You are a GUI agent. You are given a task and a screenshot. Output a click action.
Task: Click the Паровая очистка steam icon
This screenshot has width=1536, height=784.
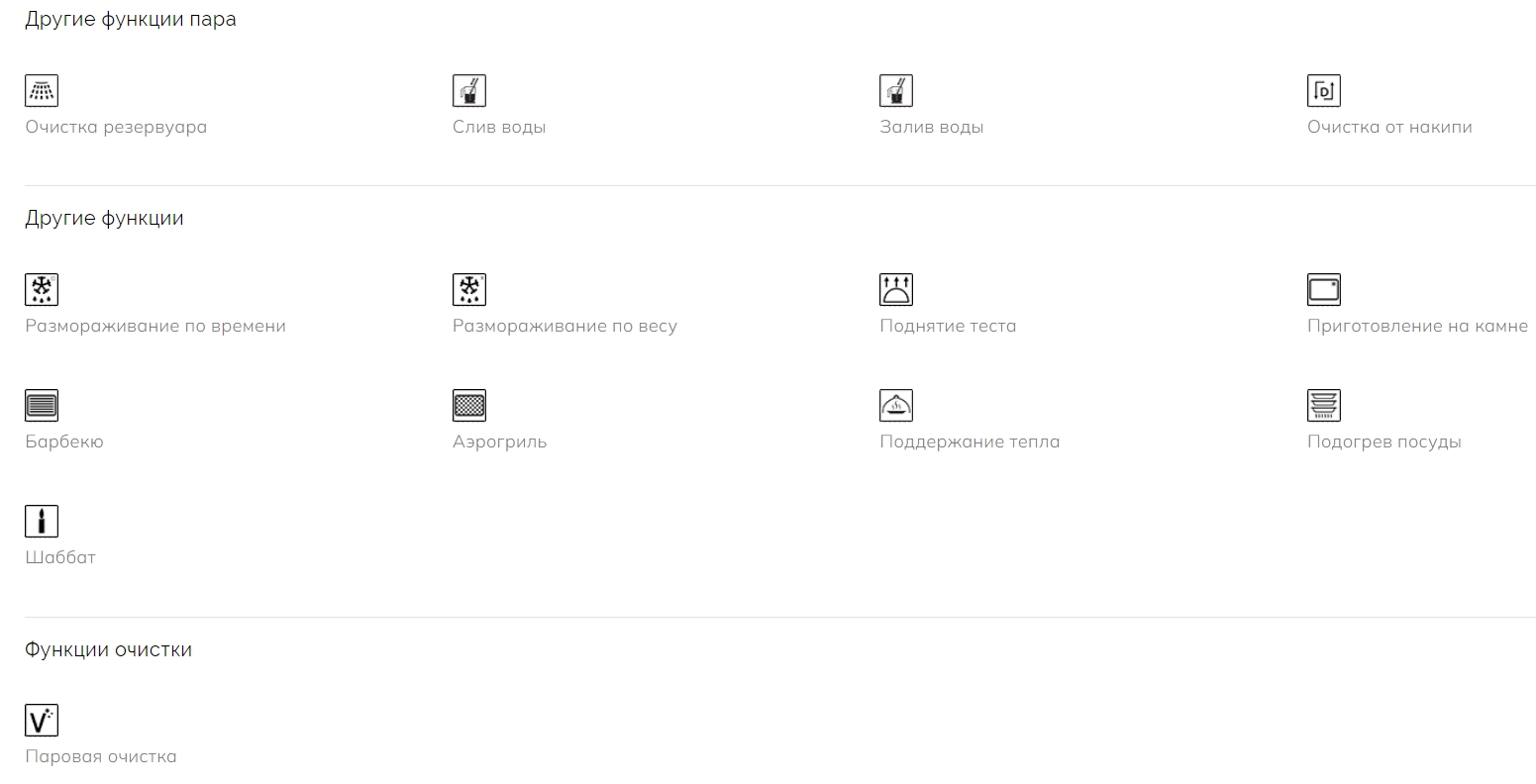coord(42,721)
